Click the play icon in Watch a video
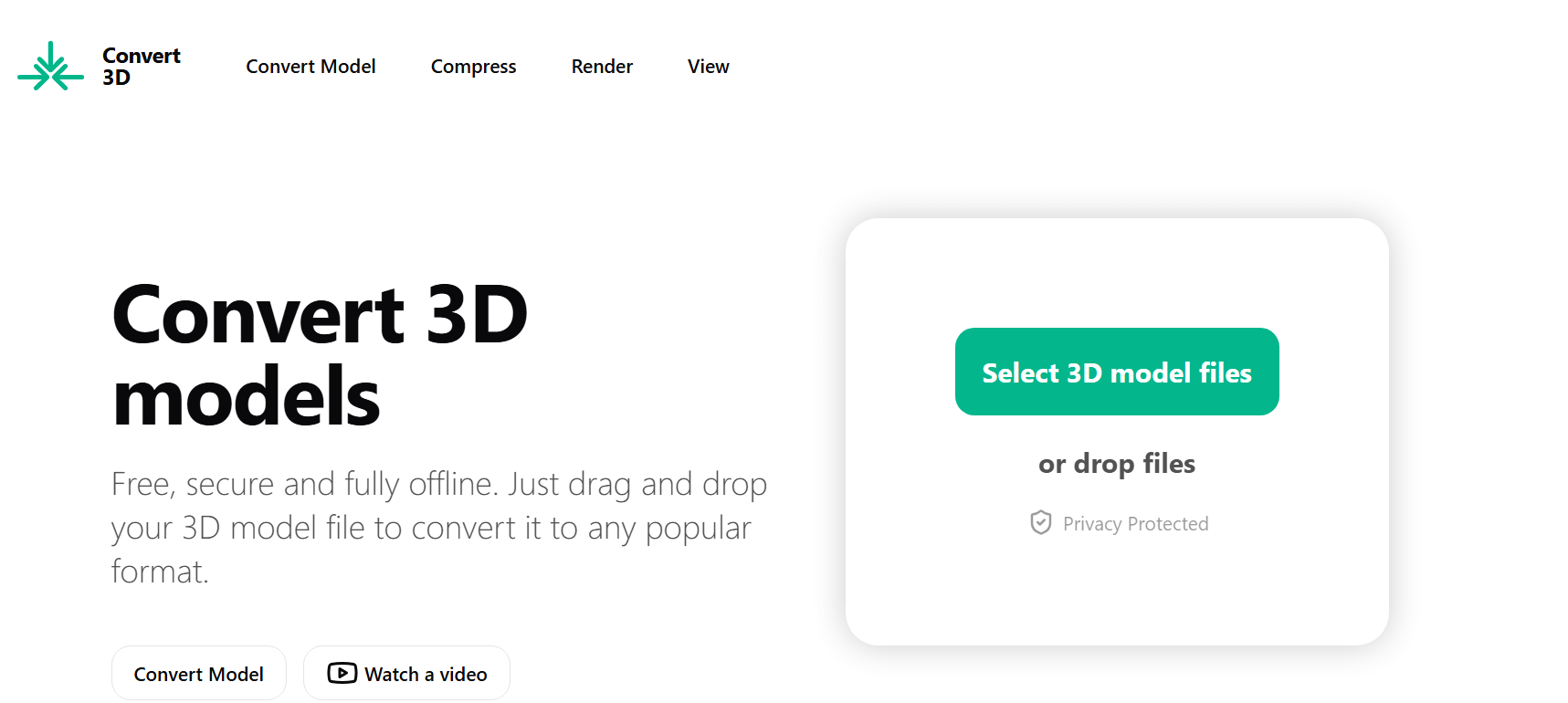 coord(342,673)
